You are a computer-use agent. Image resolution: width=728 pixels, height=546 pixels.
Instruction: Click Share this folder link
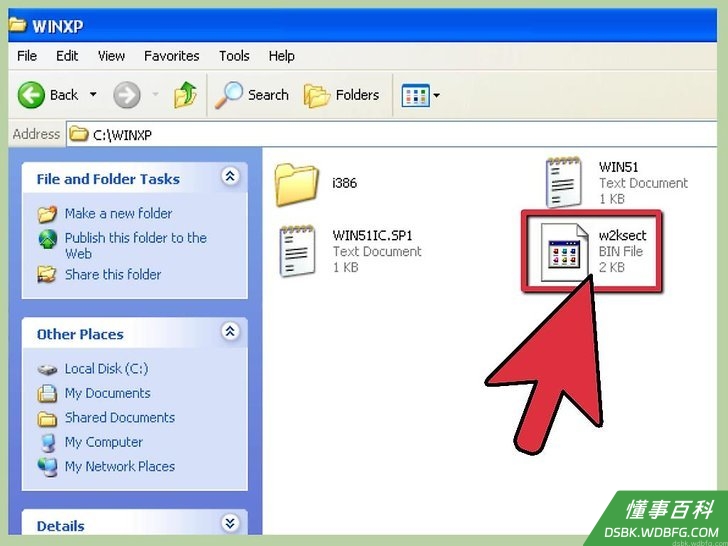(113, 274)
